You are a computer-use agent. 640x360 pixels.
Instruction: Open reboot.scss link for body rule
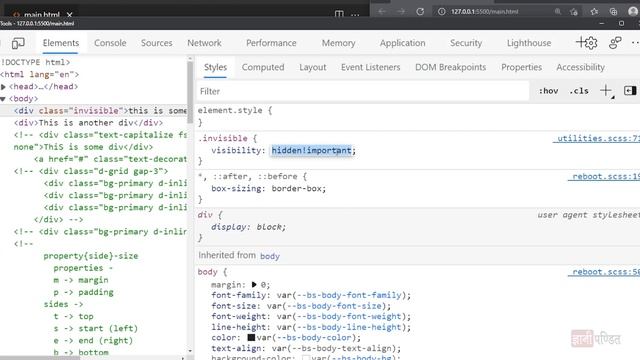tap(604, 272)
